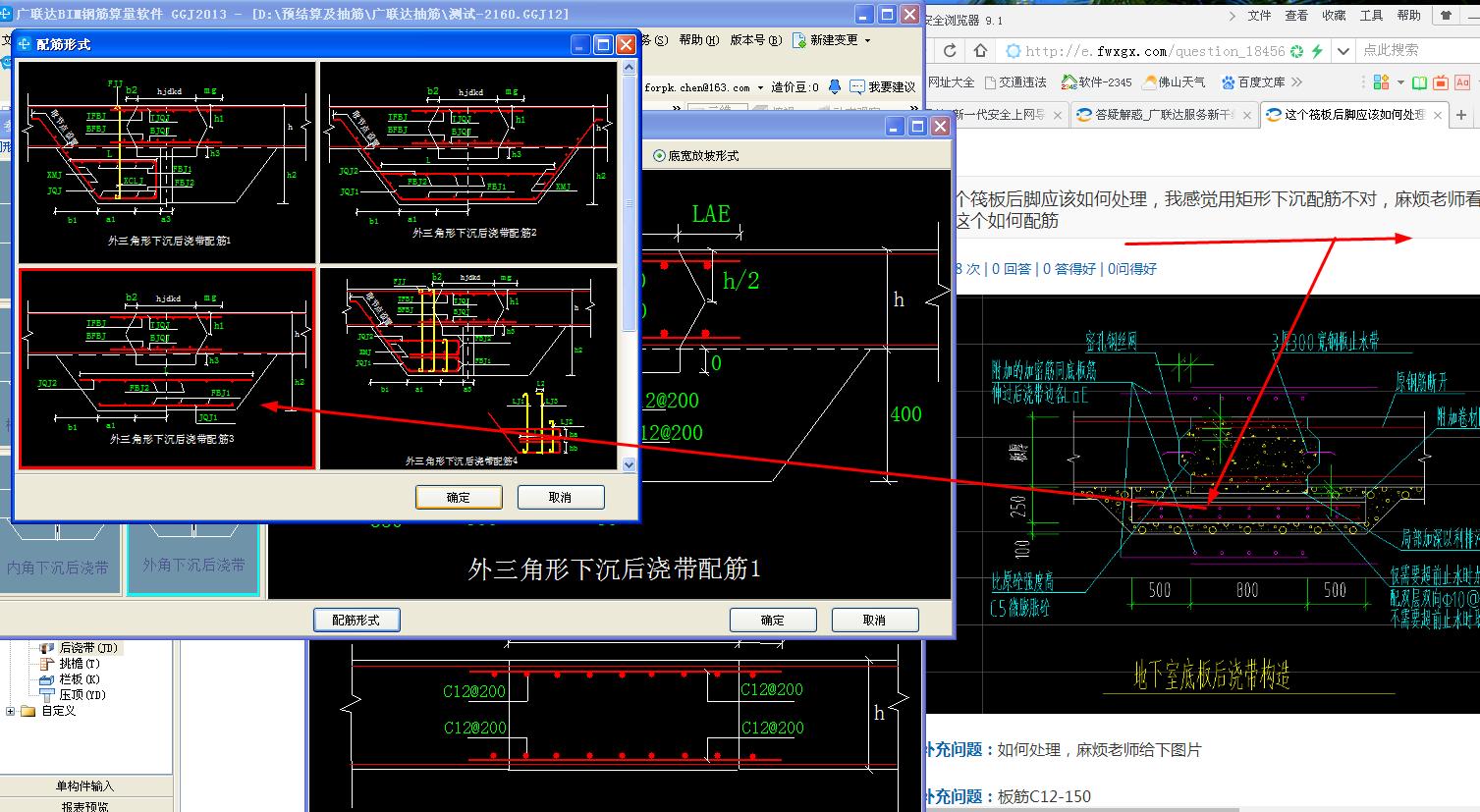Open the 佛山天气 bookmark
1480x812 pixels.
click(x=1173, y=82)
